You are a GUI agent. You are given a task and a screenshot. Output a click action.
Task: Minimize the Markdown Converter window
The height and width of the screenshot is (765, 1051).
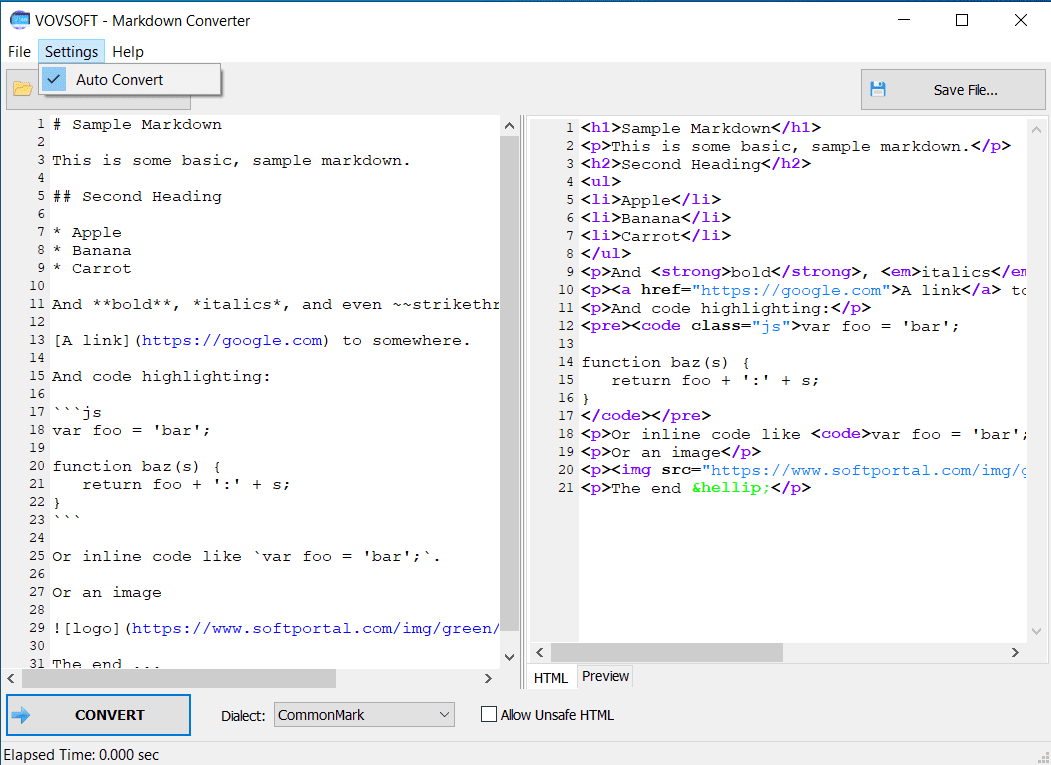[902, 20]
